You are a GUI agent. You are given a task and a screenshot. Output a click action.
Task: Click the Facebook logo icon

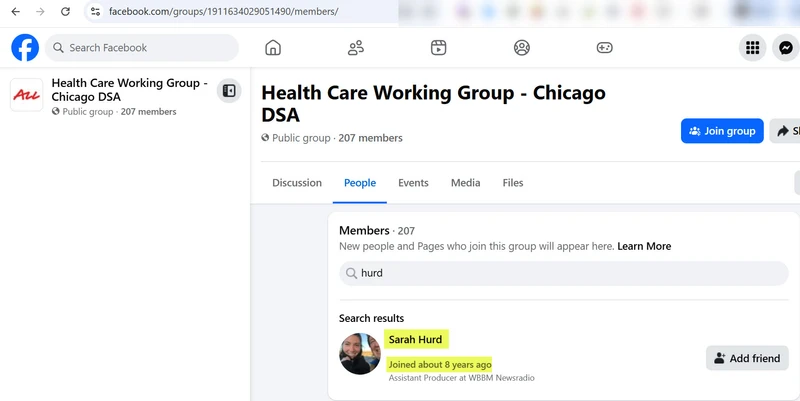pyautogui.click(x=25, y=48)
